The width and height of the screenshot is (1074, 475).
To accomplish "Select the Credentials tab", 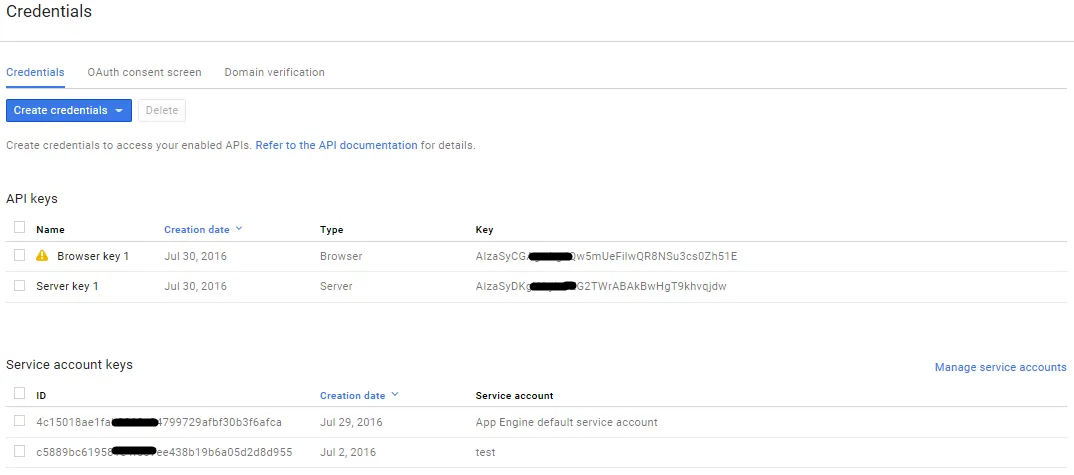I will [x=35, y=72].
